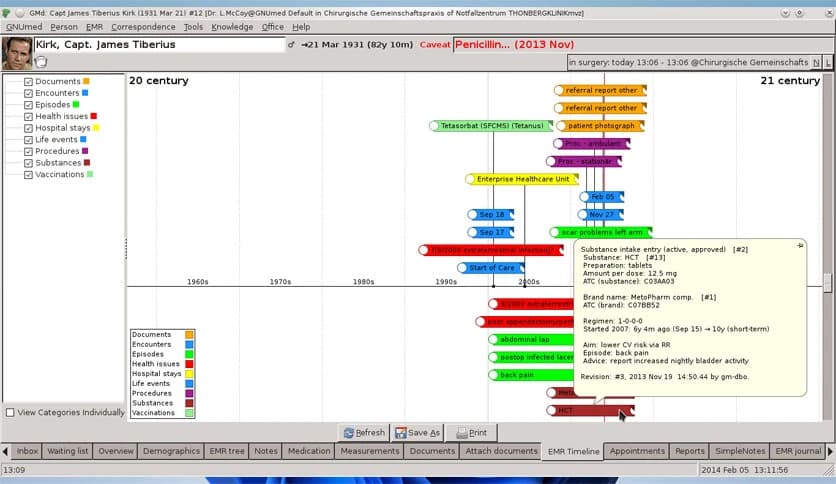Switch to the Medication tab
836x484 pixels.
[309, 451]
